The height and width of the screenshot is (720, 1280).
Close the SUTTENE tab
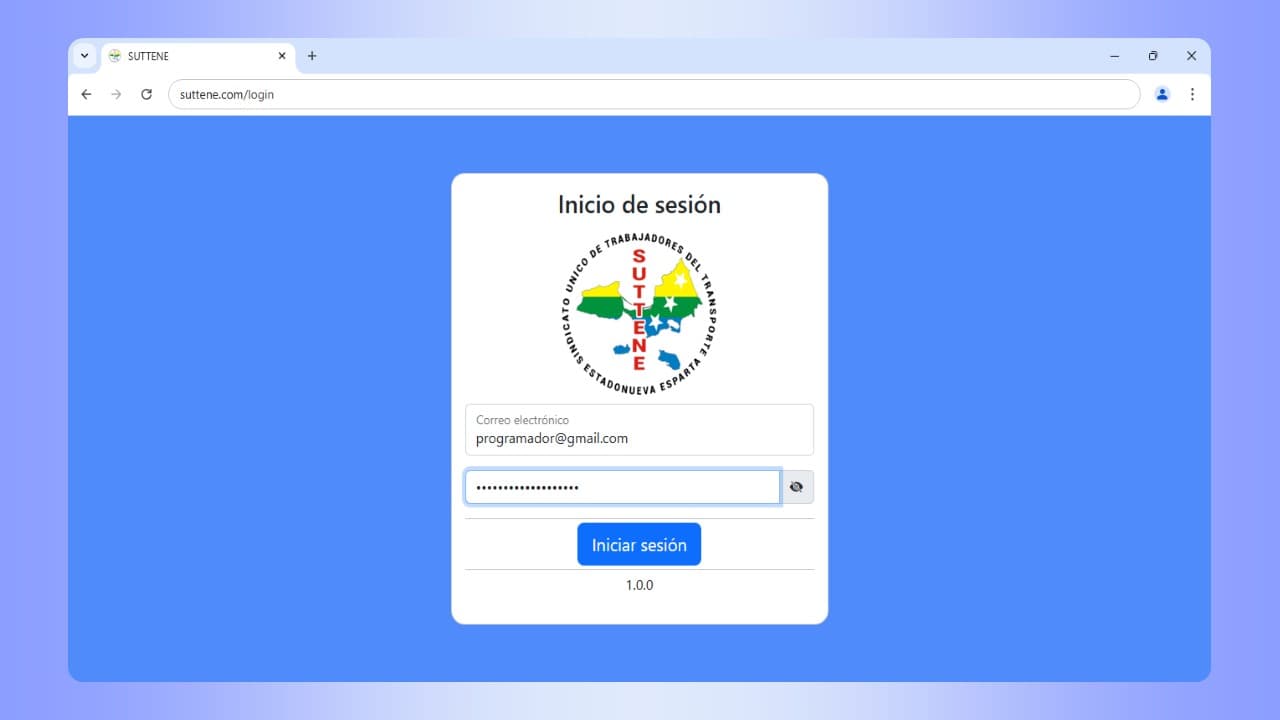click(x=282, y=56)
